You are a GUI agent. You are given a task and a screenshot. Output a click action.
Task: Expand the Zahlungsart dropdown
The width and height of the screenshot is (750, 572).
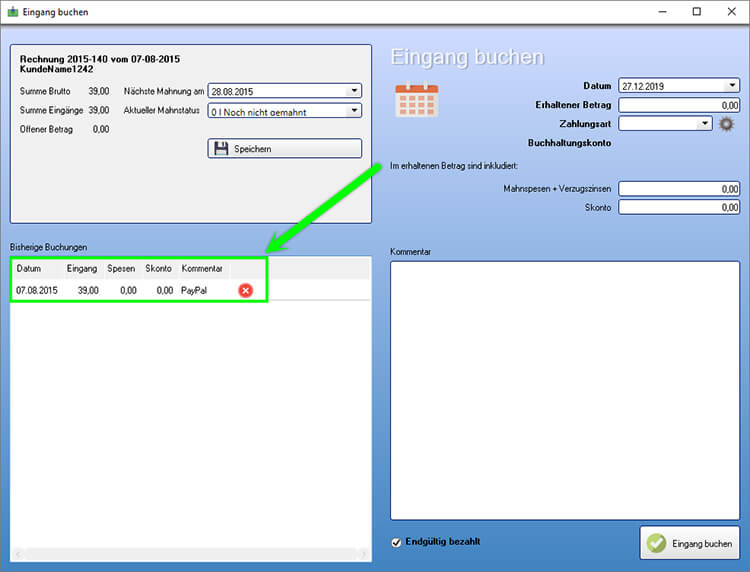[x=705, y=124]
